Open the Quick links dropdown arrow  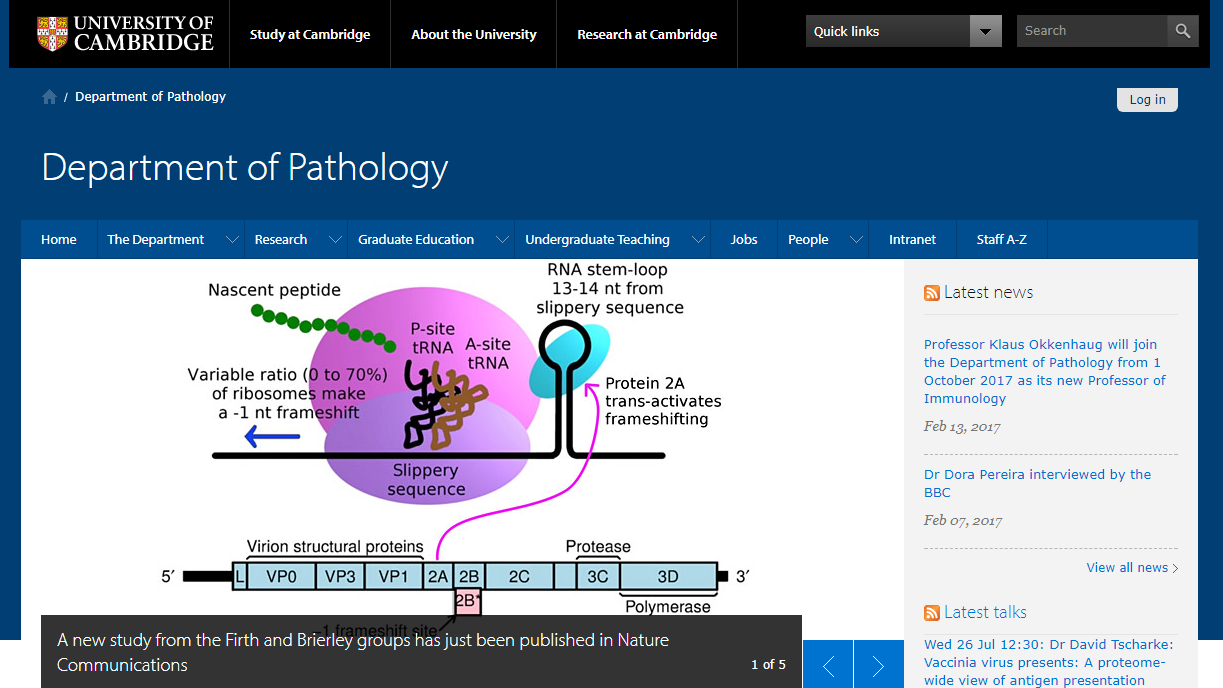tap(984, 31)
